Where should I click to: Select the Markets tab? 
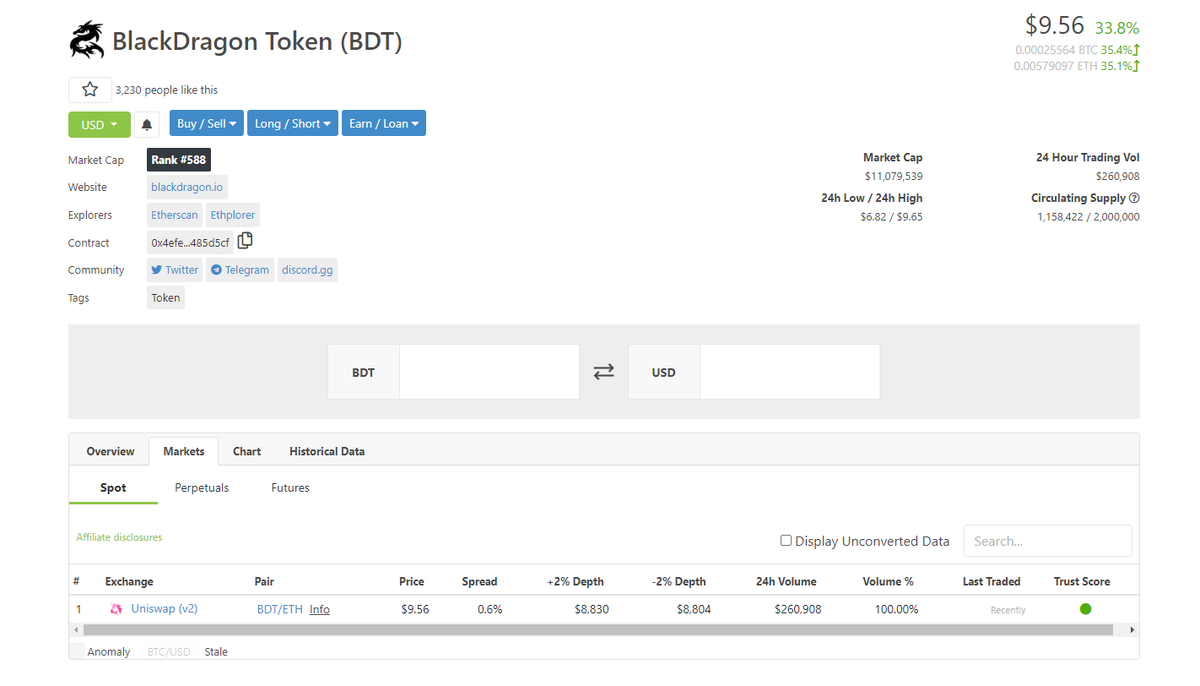tap(184, 451)
